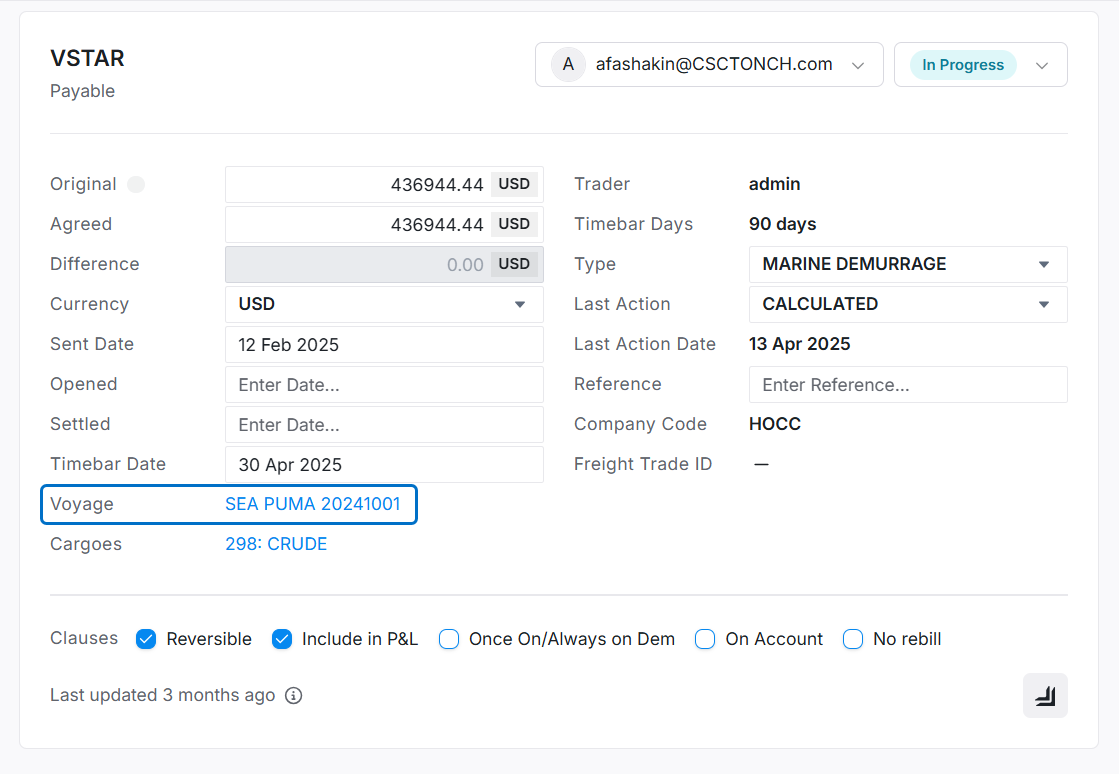
Task: Click the Agreed amount input field
Action: coord(360,225)
